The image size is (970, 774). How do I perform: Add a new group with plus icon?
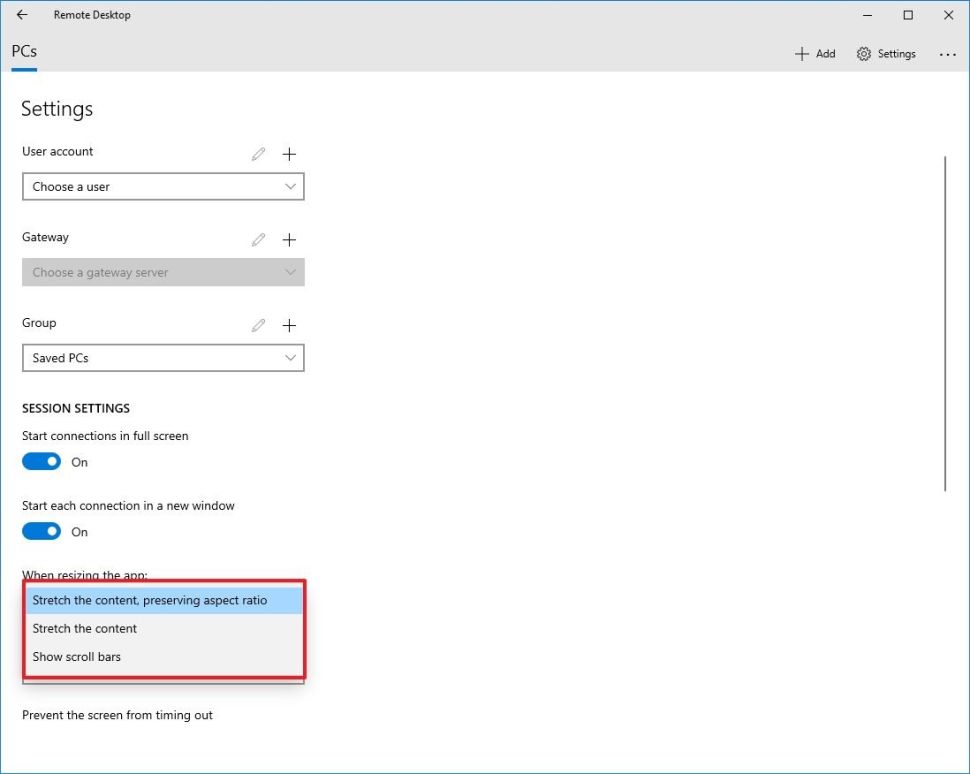pyautogui.click(x=289, y=325)
